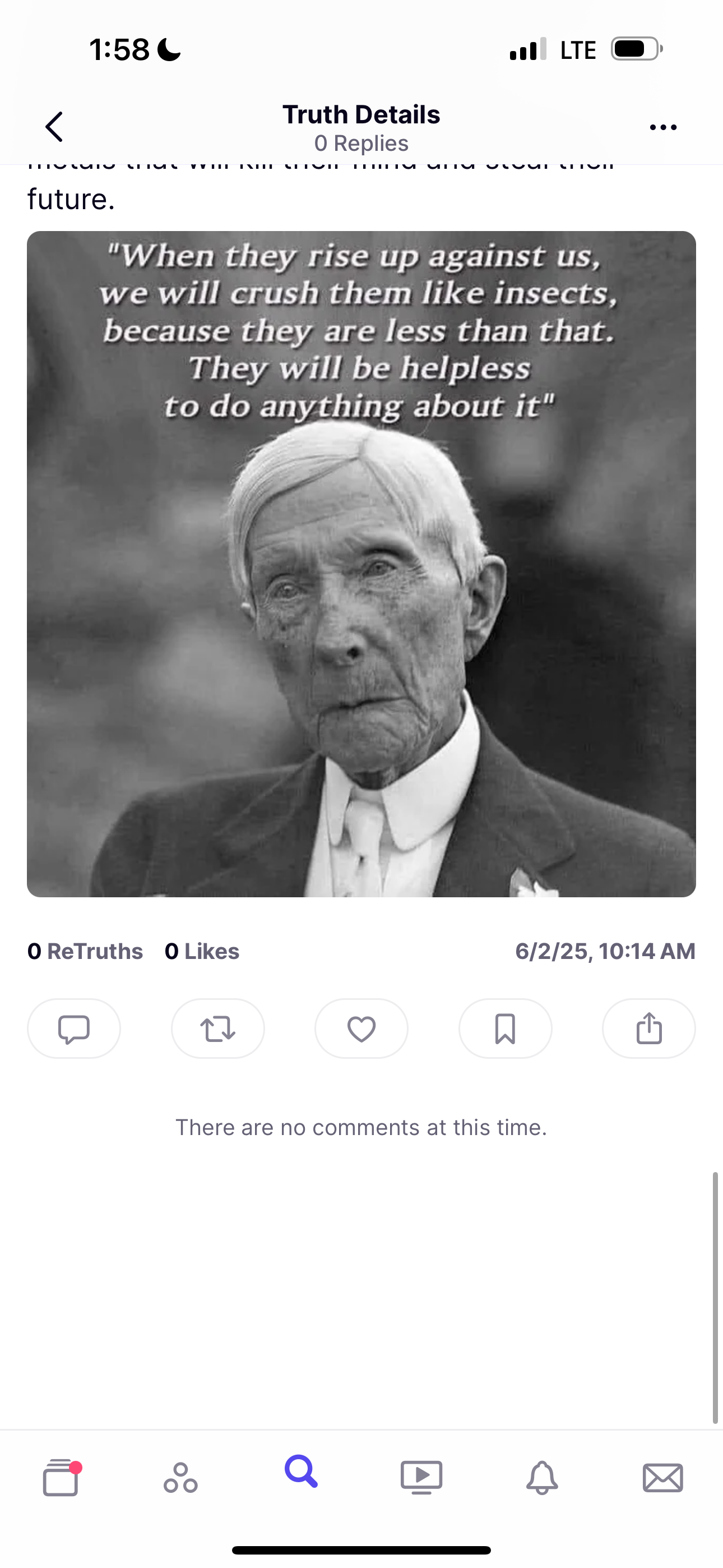ReTruth this post
This screenshot has height=1568, width=723.
click(x=218, y=1029)
